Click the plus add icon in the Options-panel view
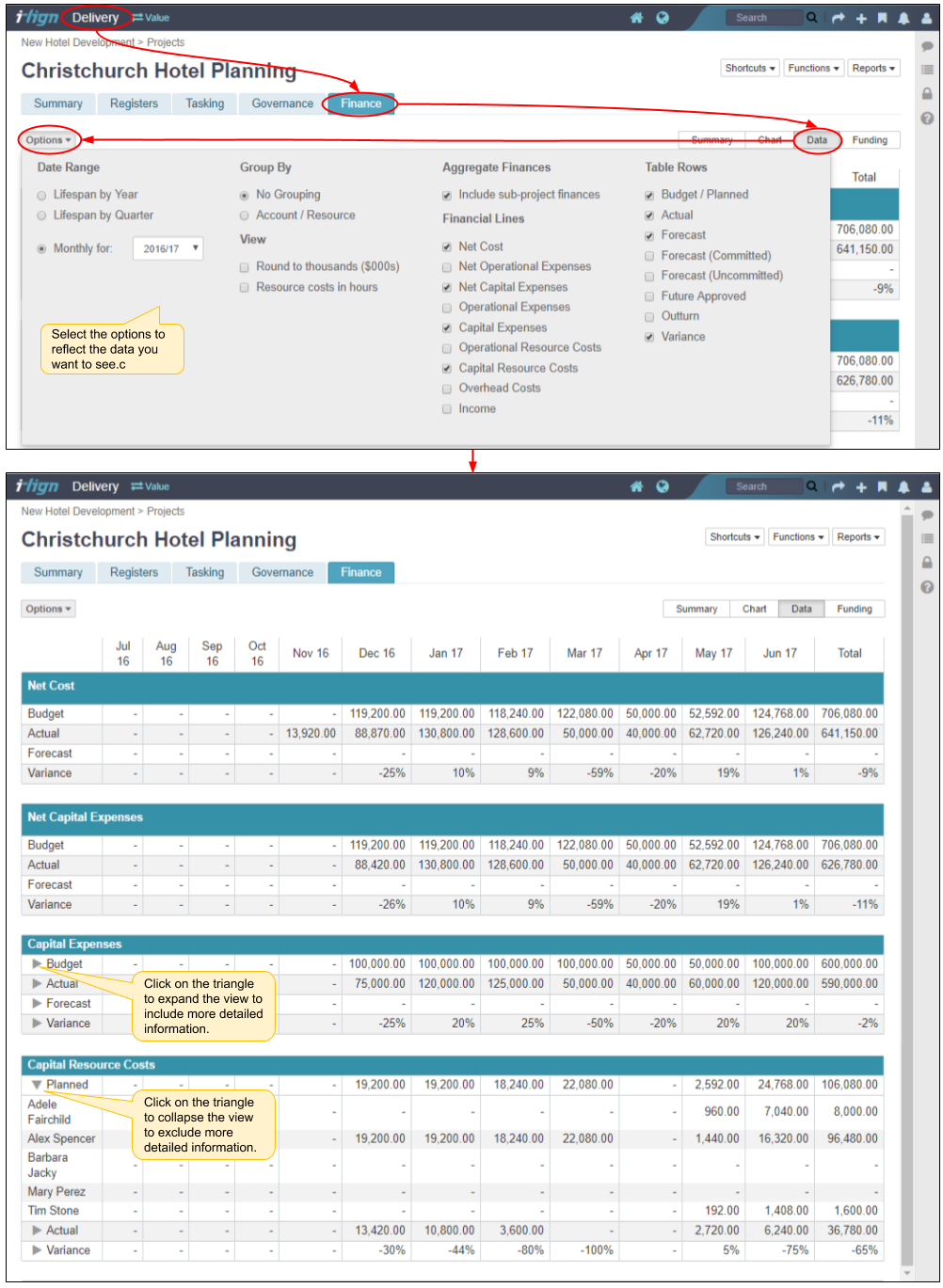The width and height of the screenshot is (943, 1288). [861, 18]
